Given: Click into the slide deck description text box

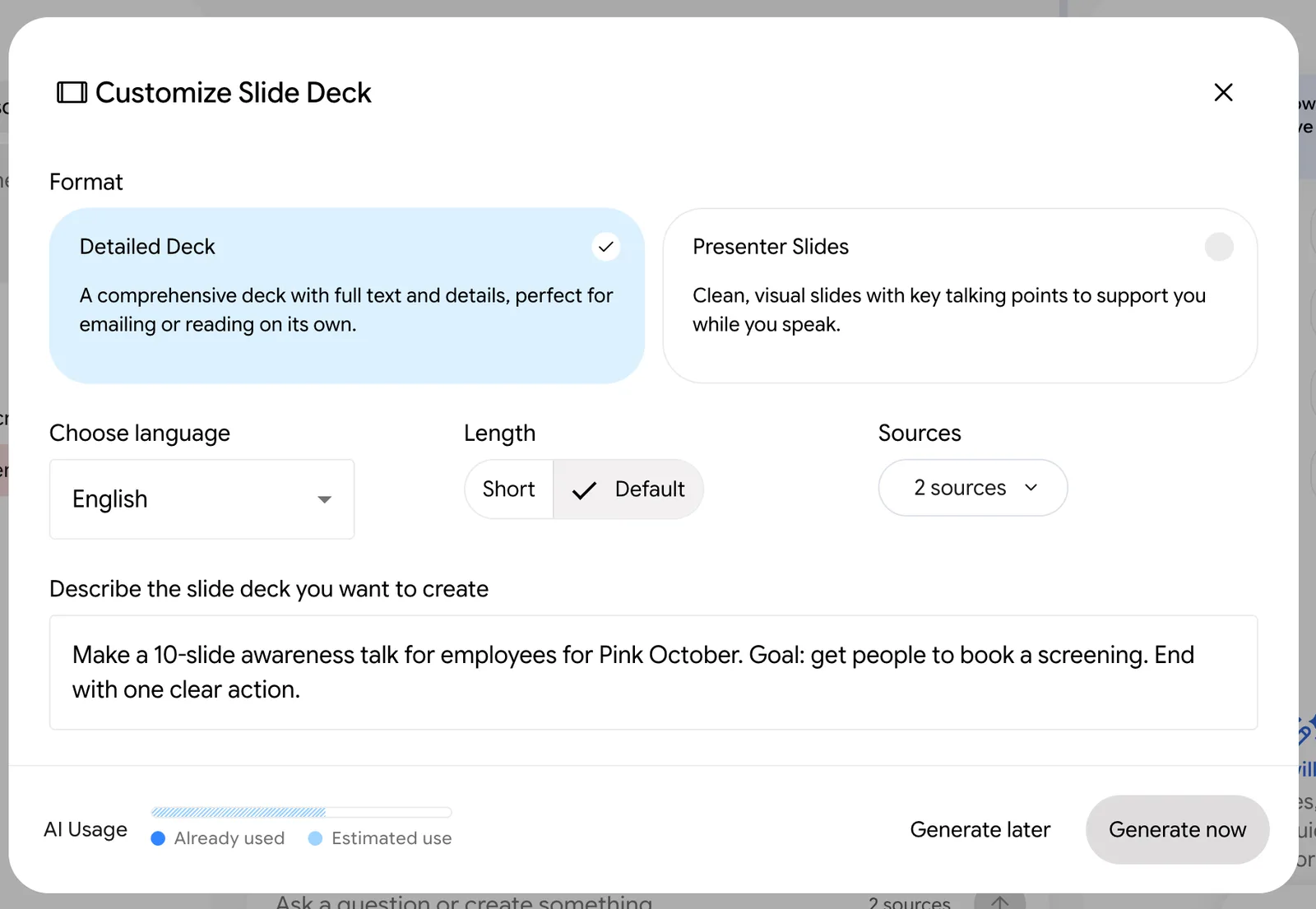Looking at the screenshot, I should (x=653, y=672).
